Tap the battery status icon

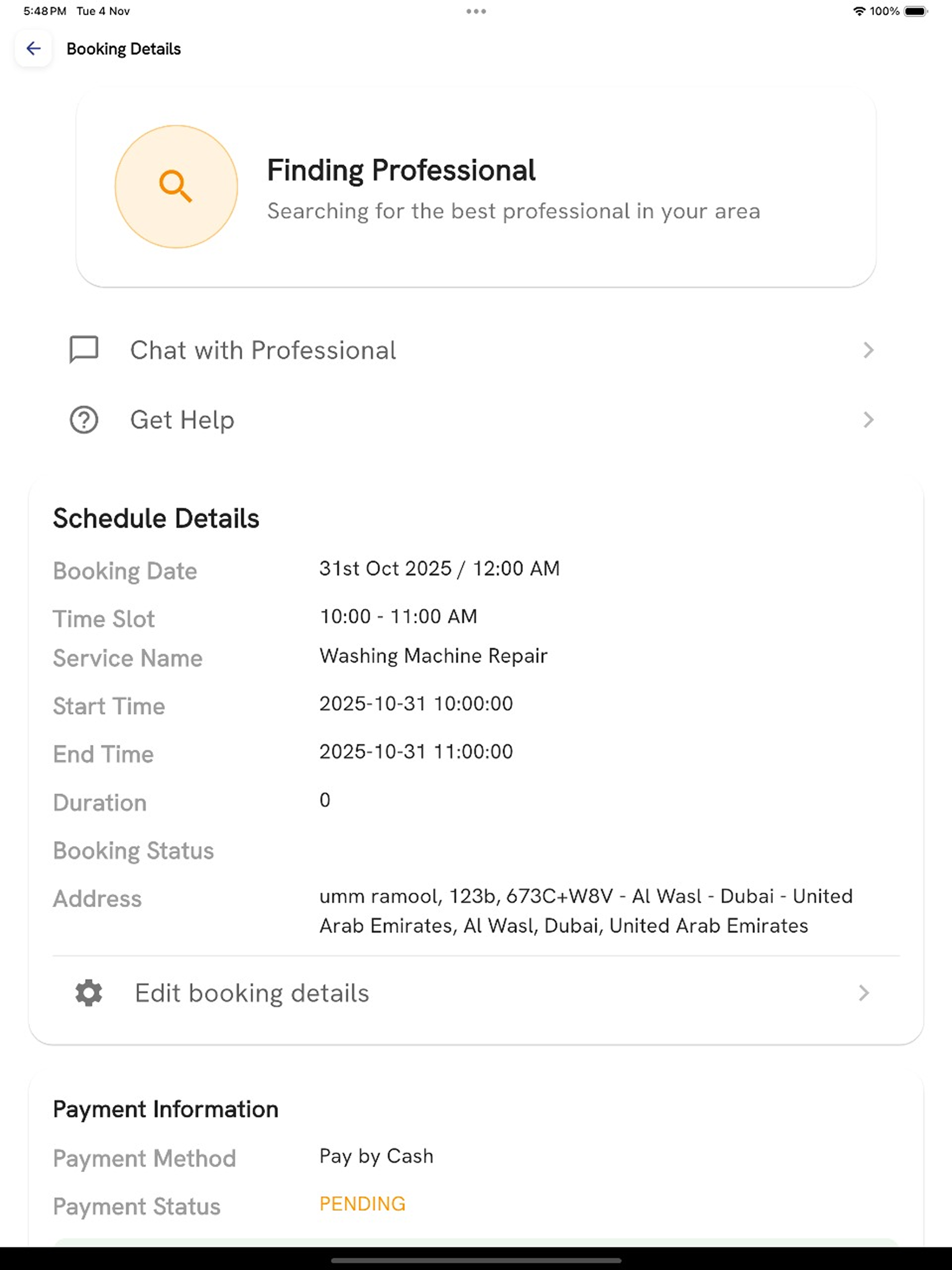916,11
